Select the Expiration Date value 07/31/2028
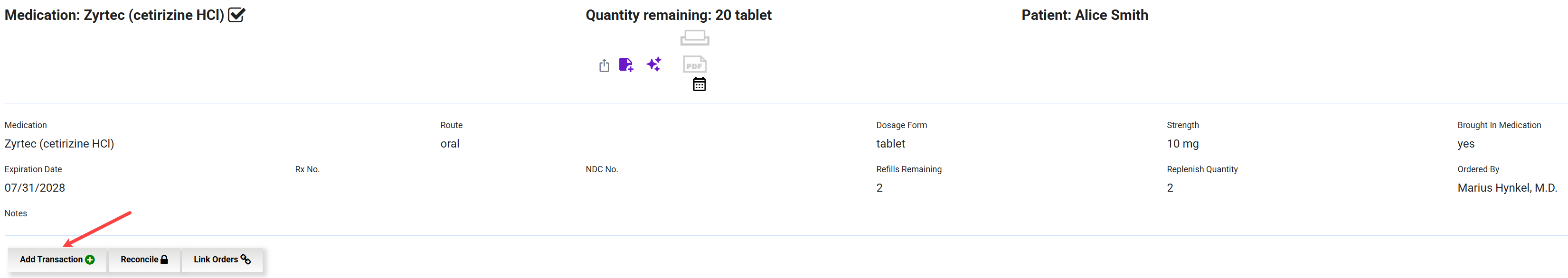Screen dimensions: 1568x278 [35, 187]
